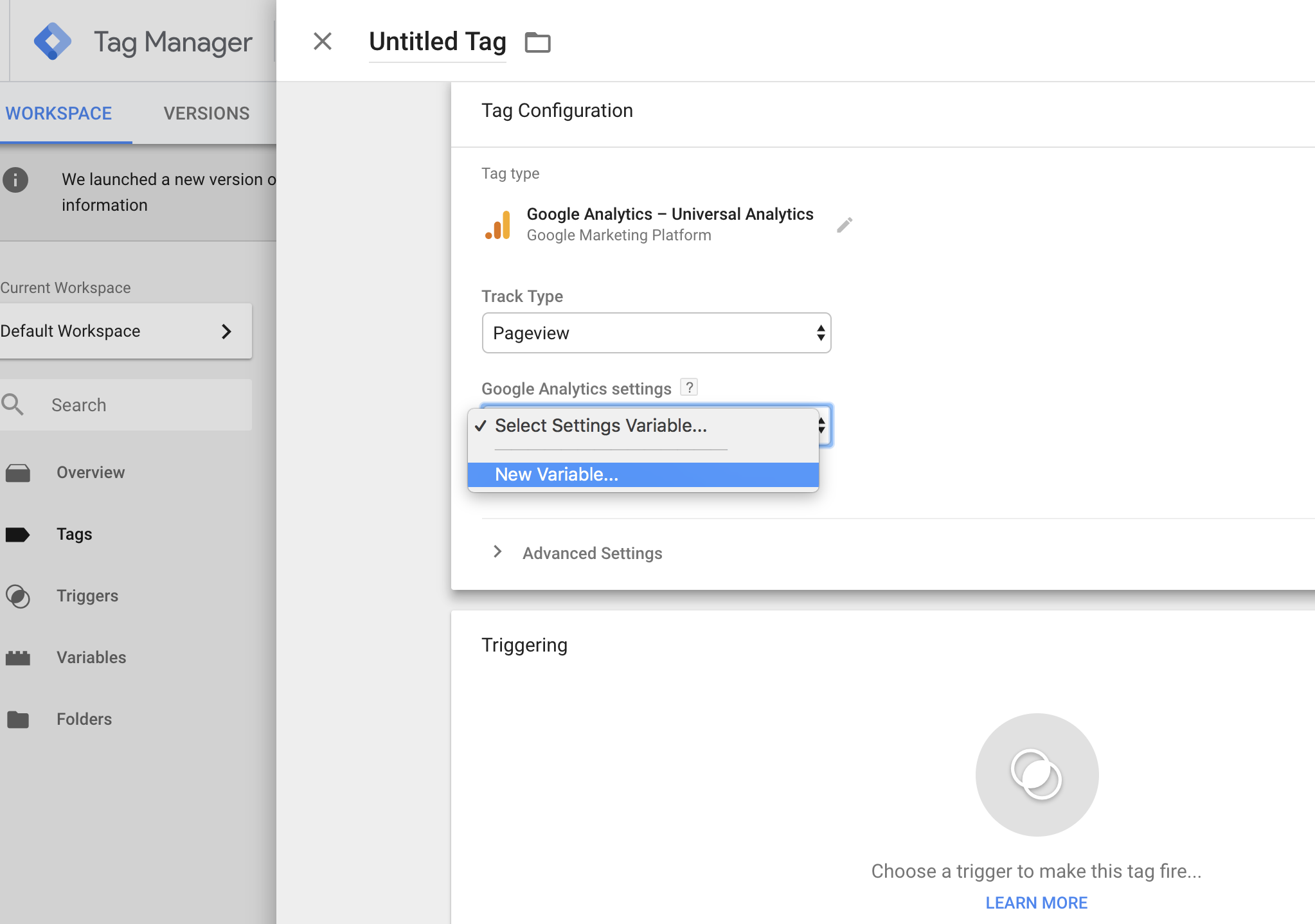The width and height of the screenshot is (1315, 924).
Task: Open Variables in the sidebar
Action: tap(91, 657)
